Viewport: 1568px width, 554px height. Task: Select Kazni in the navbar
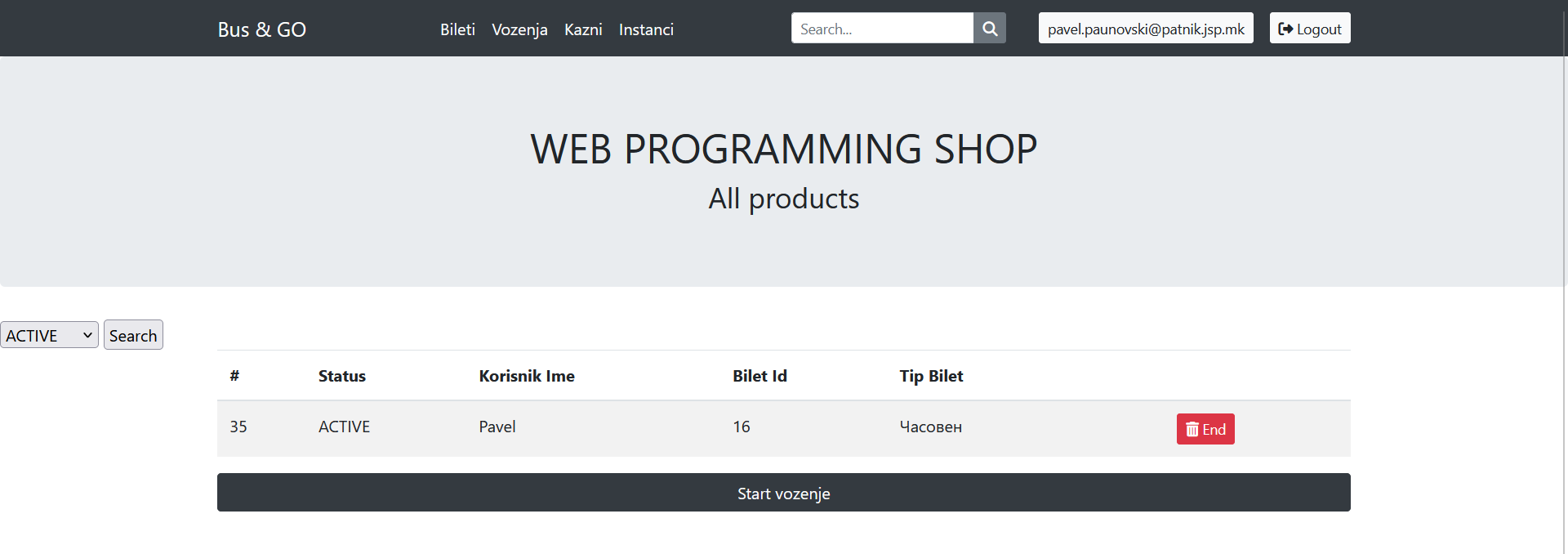pyautogui.click(x=583, y=29)
